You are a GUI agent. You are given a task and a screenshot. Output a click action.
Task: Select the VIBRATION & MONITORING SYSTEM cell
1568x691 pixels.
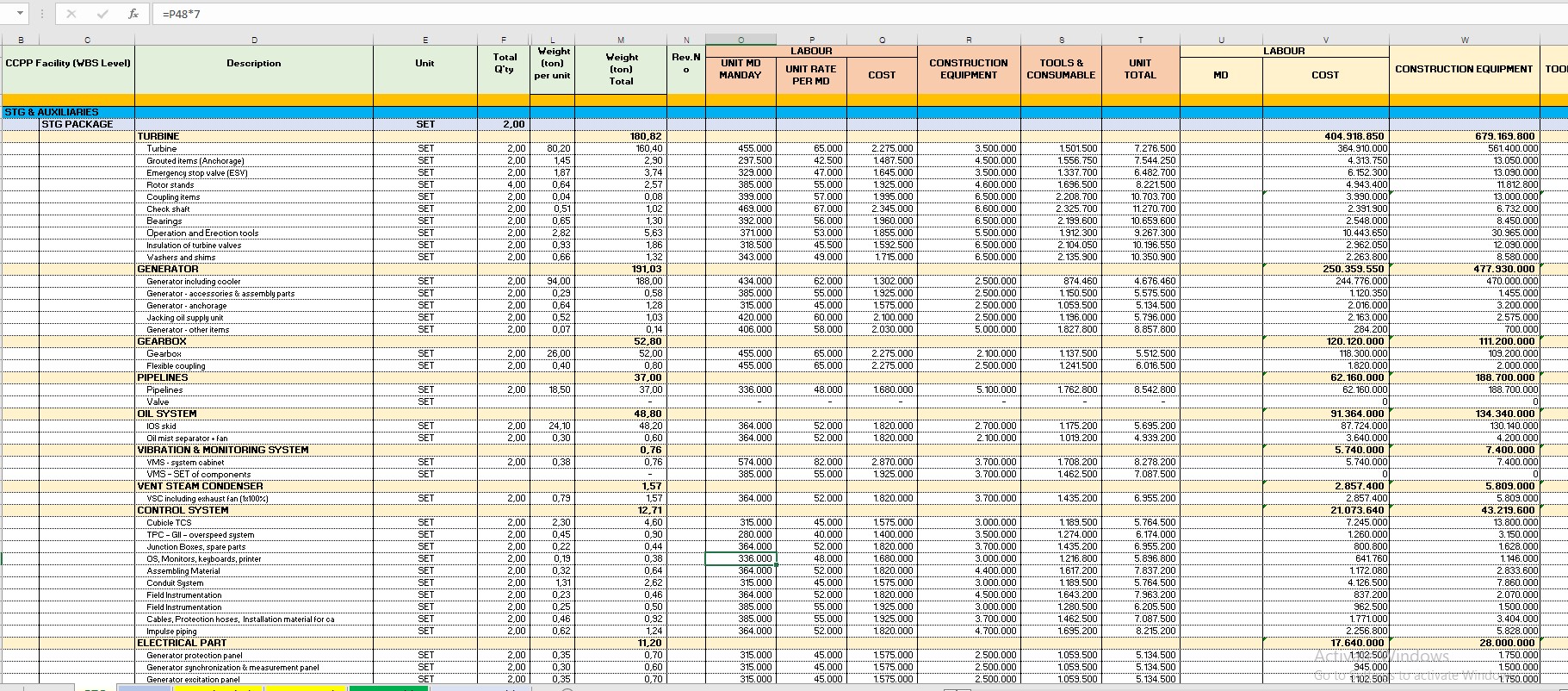pyautogui.click(x=253, y=450)
